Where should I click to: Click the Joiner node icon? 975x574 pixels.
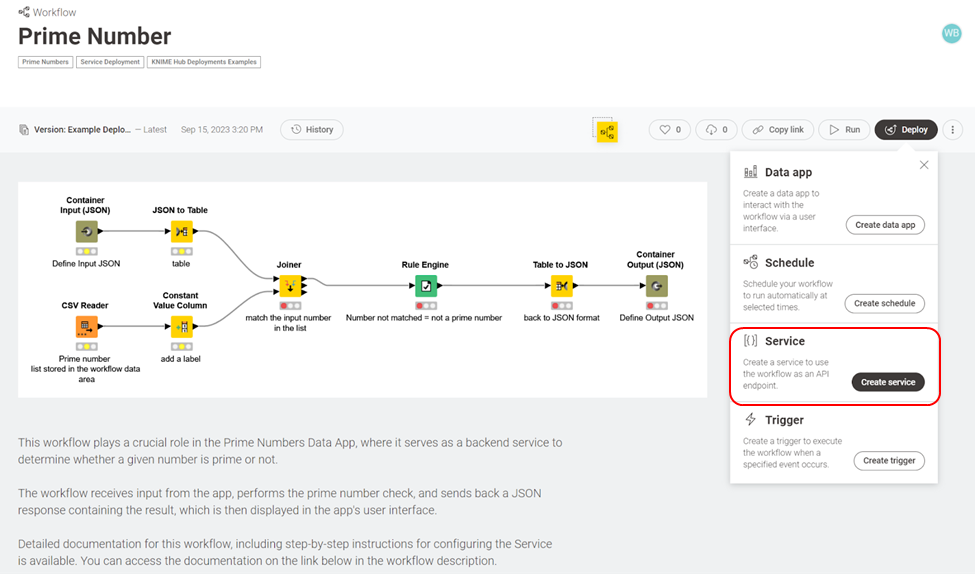click(289, 285)
